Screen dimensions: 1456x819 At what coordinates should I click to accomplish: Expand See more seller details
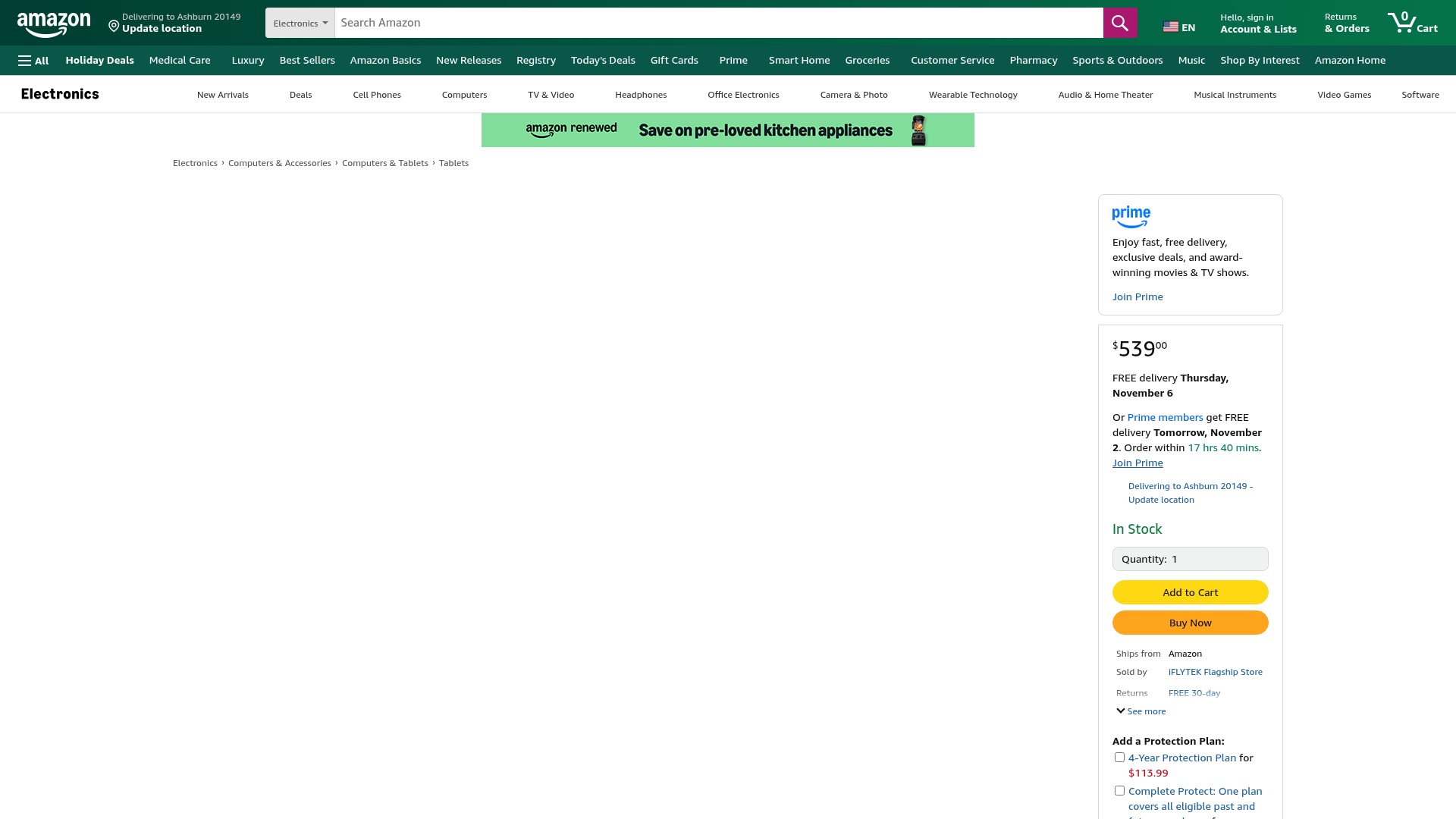[x=1141, y=711]
